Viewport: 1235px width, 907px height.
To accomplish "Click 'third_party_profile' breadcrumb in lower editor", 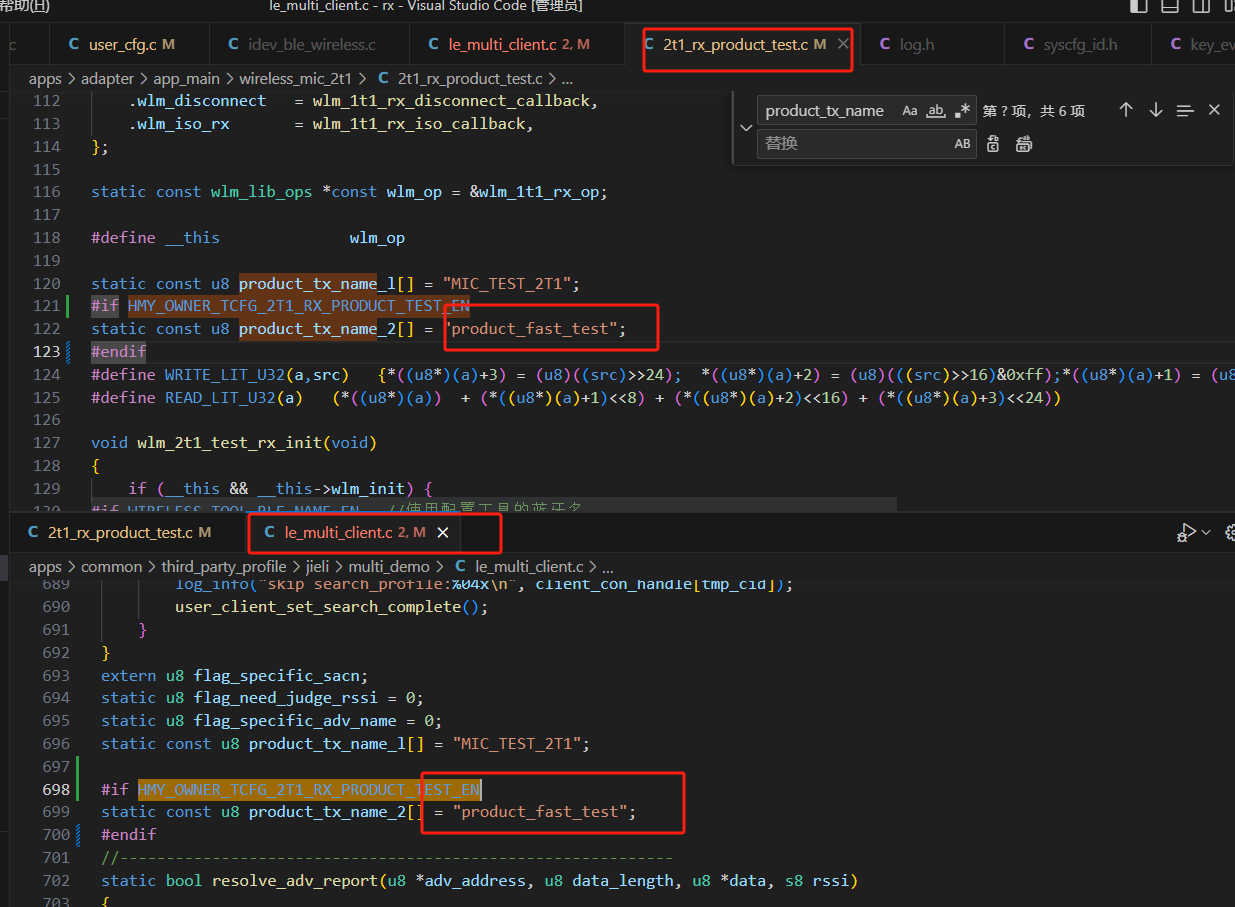I will 224,567.
